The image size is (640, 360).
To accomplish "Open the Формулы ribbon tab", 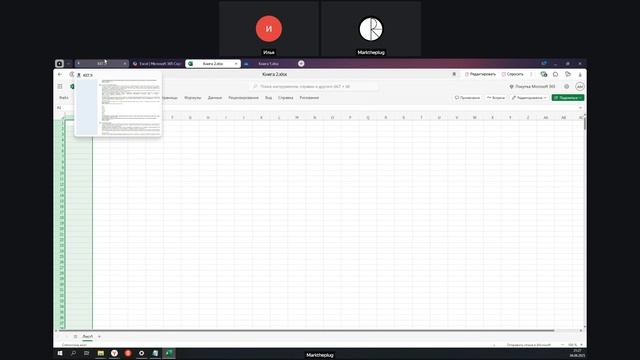I will pyautogui.click(x=193, y=98).
